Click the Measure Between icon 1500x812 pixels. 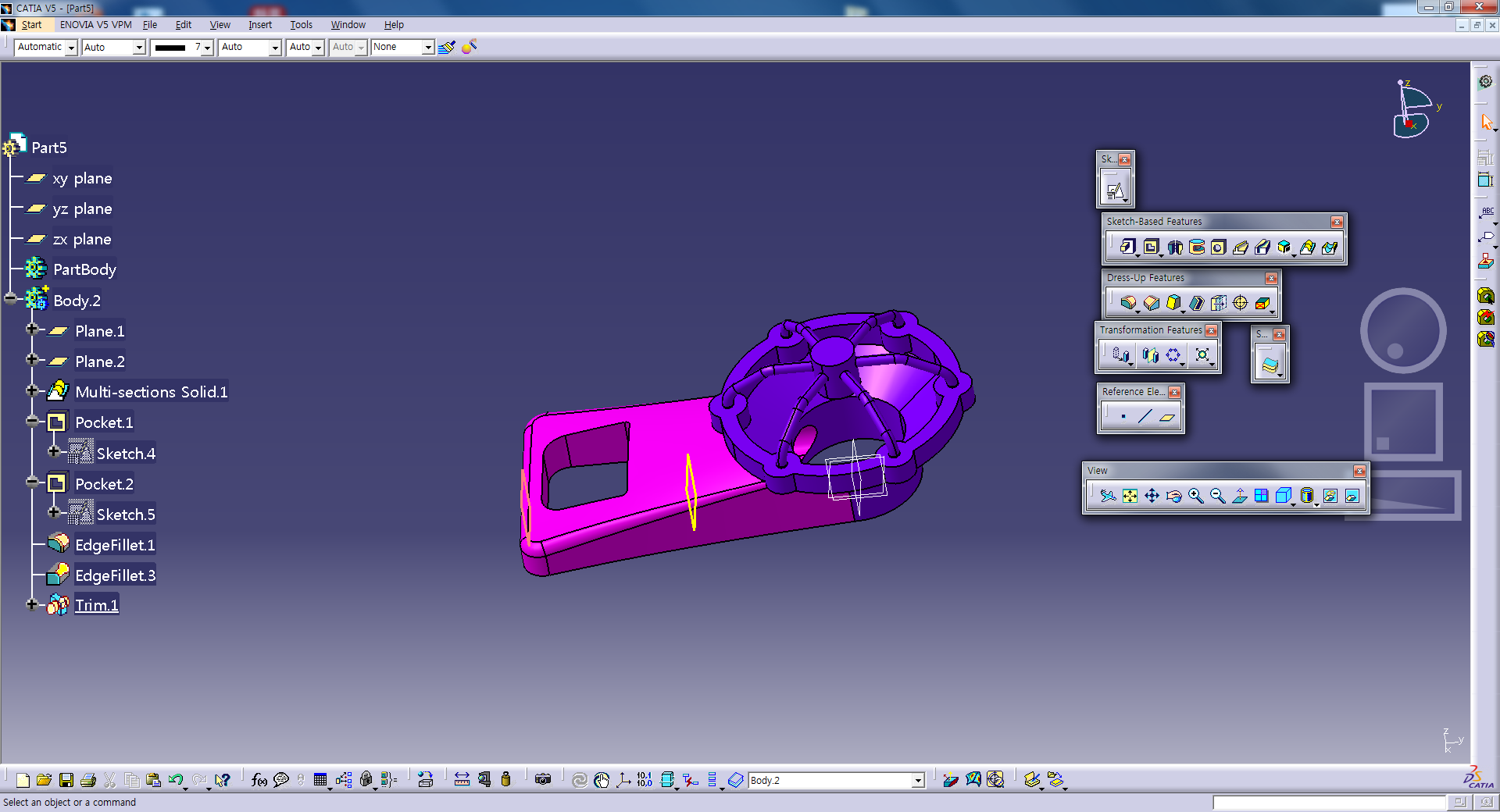(462, 780)
